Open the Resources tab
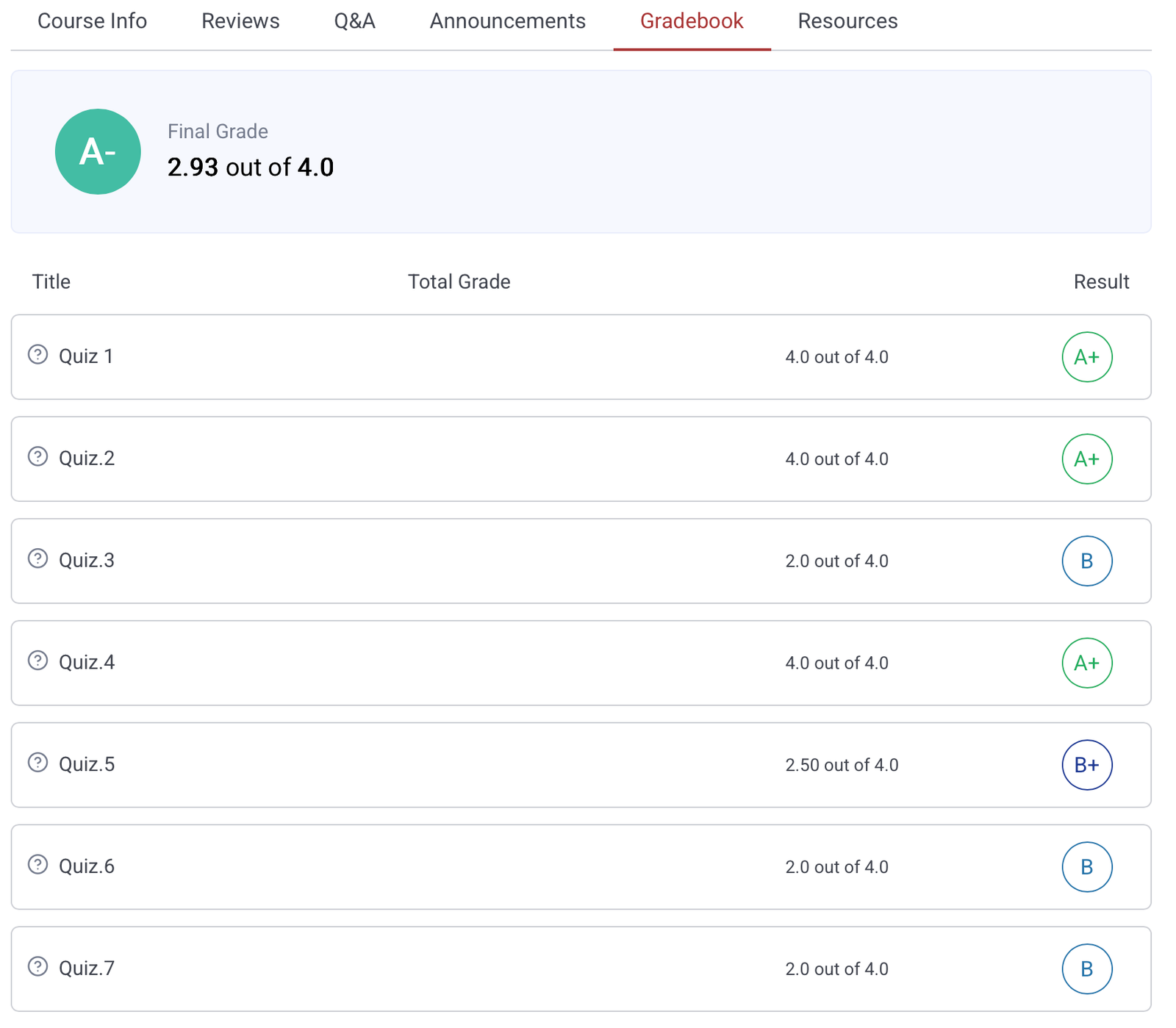 tap(847, 21)
